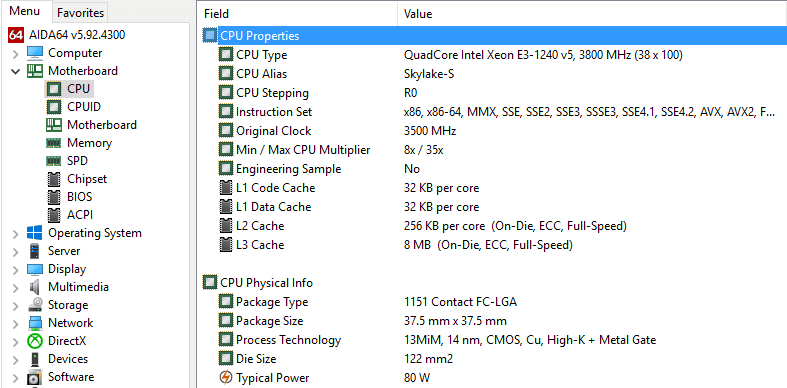
Task: Switch to the Menu tab
Action: coord(25,11)
